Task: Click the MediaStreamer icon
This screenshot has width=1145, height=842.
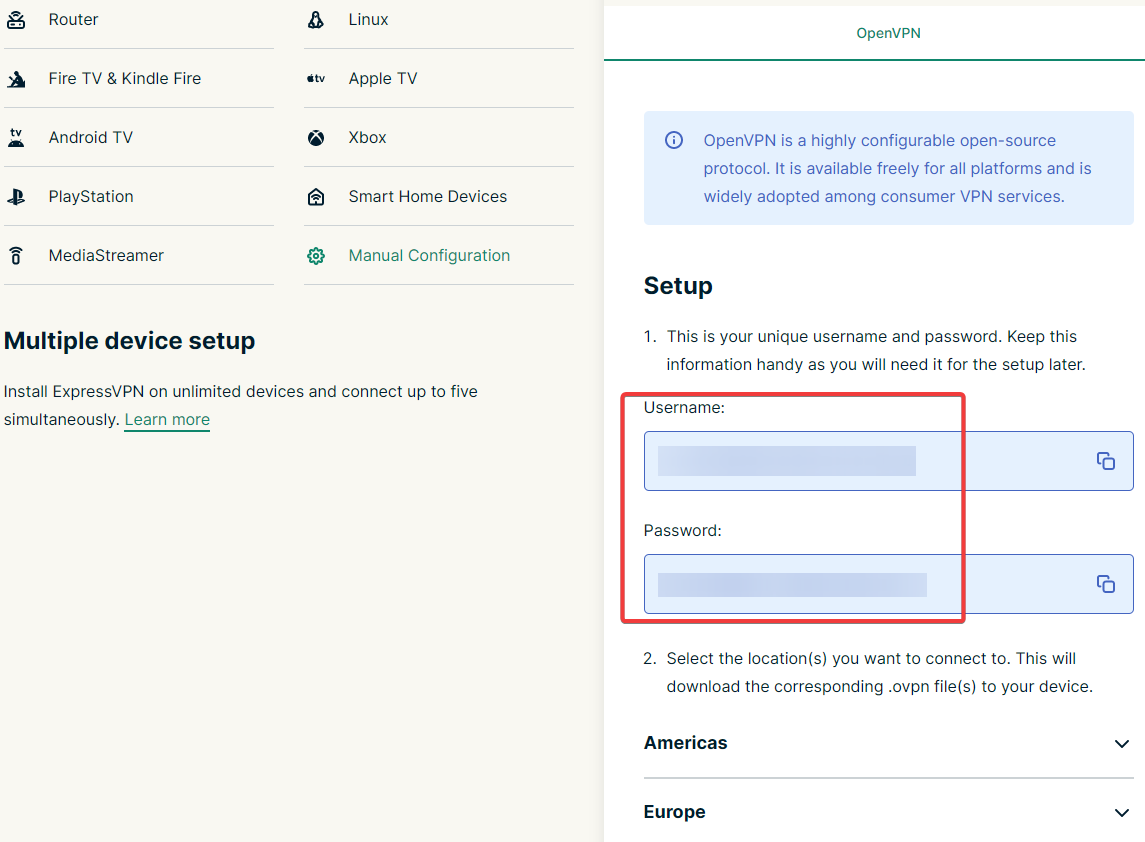Action: (x=16, y=256)
